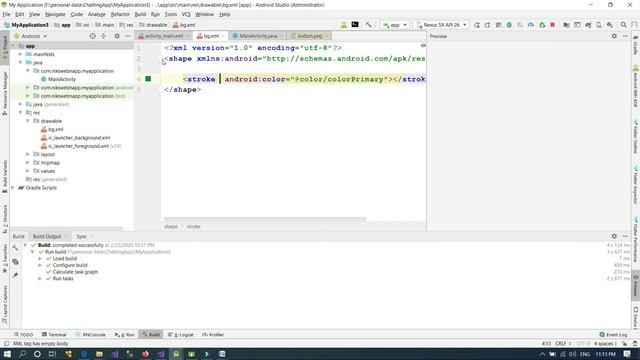Open the SDK Manager icon
This screenshot has height=360, width=640.
tap(610, 25)
